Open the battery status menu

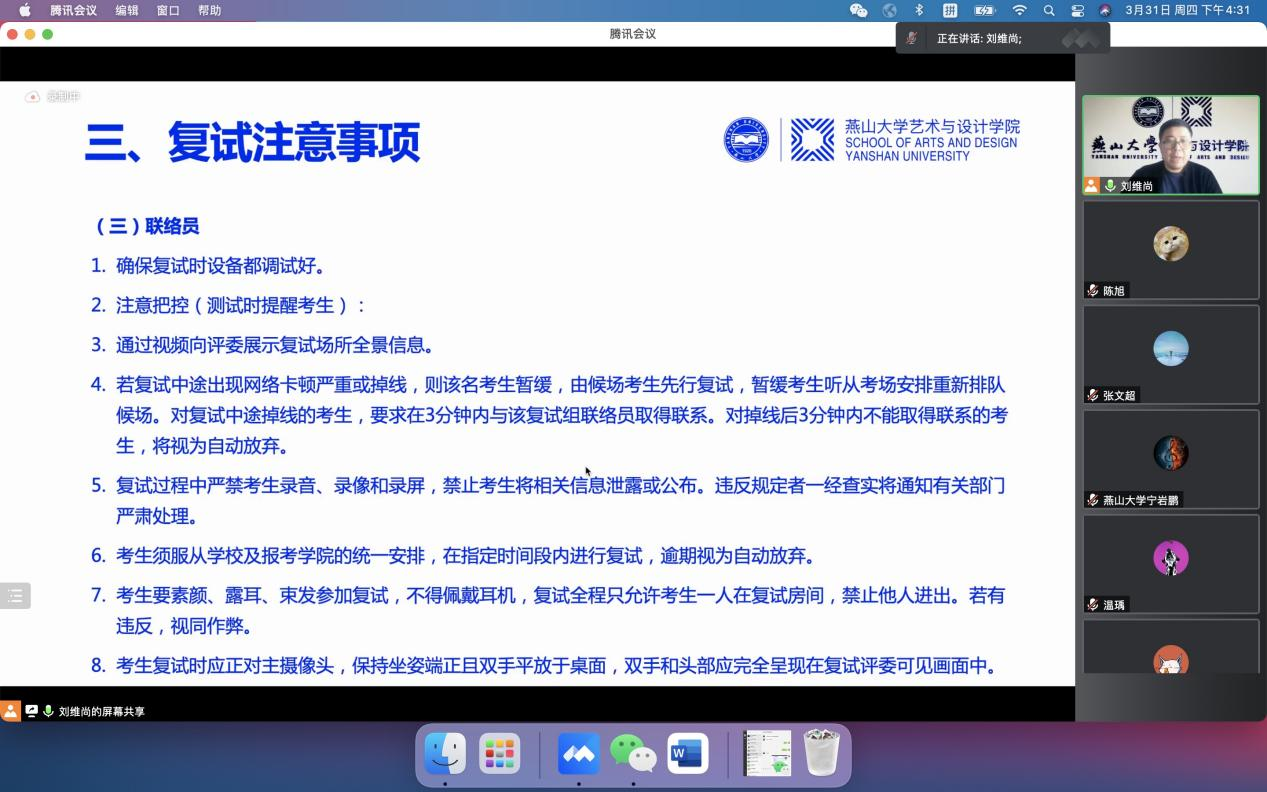(984, 10)
